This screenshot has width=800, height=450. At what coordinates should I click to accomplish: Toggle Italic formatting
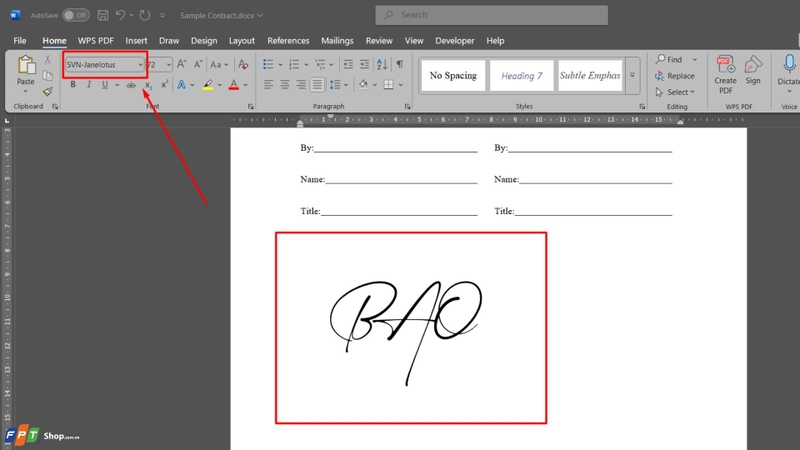[x=89, y=85]
